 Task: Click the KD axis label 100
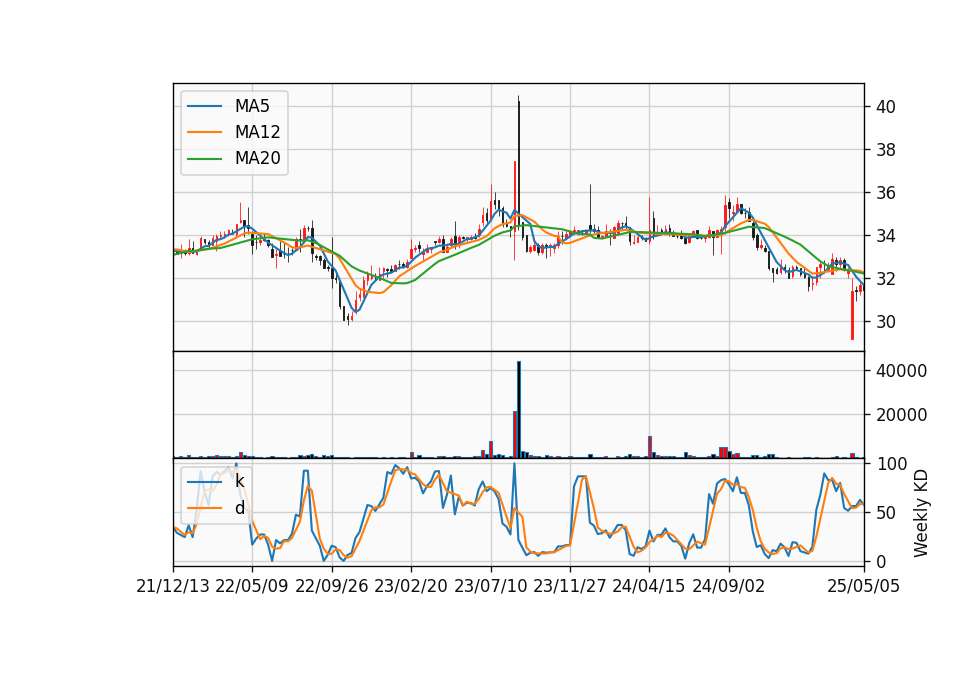(x=891, y=464)
